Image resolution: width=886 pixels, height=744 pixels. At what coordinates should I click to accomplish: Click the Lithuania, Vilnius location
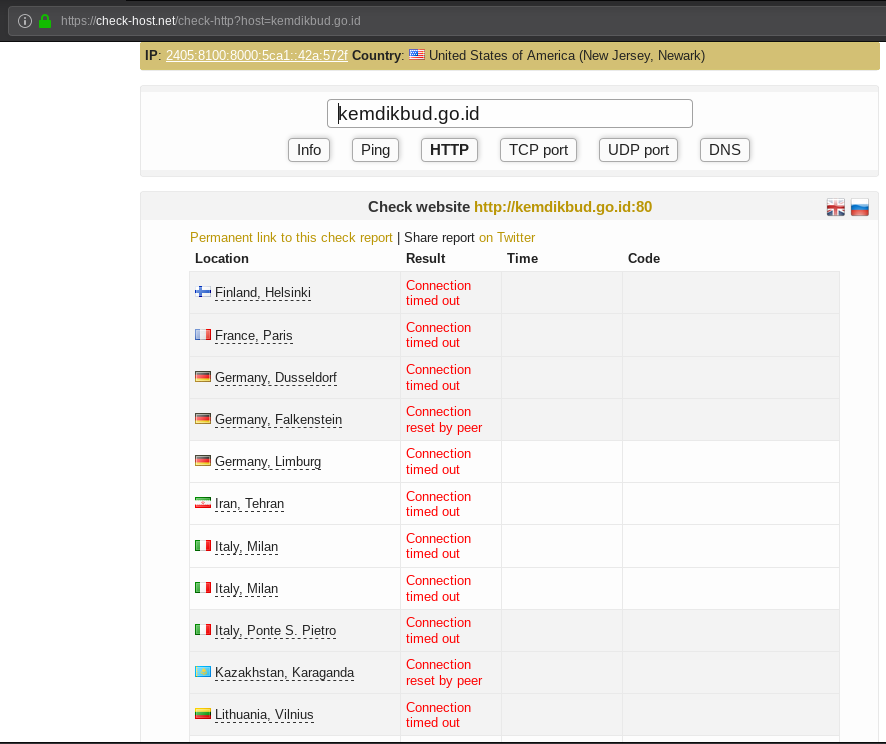[264, 715]
